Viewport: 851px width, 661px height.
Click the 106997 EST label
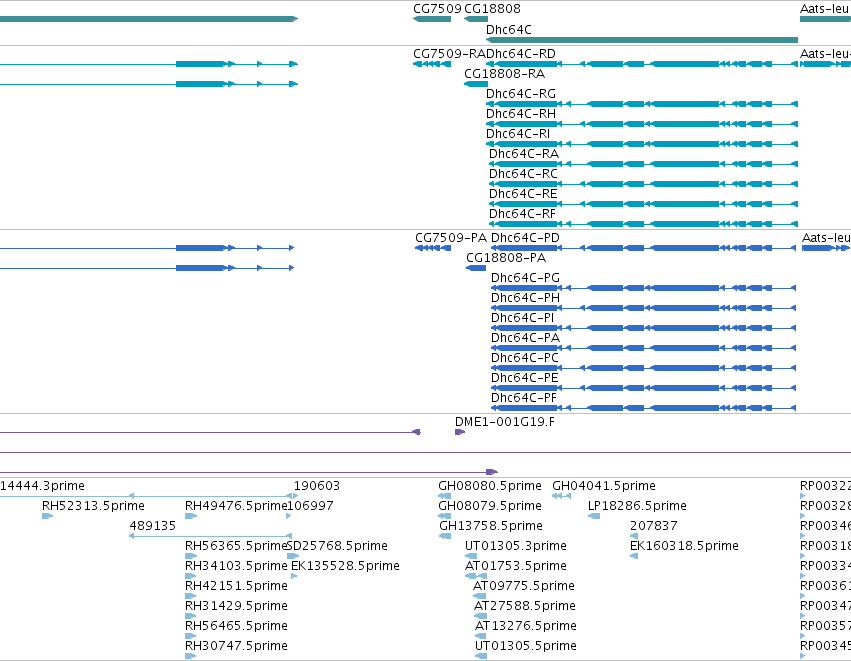click(310, 506)
